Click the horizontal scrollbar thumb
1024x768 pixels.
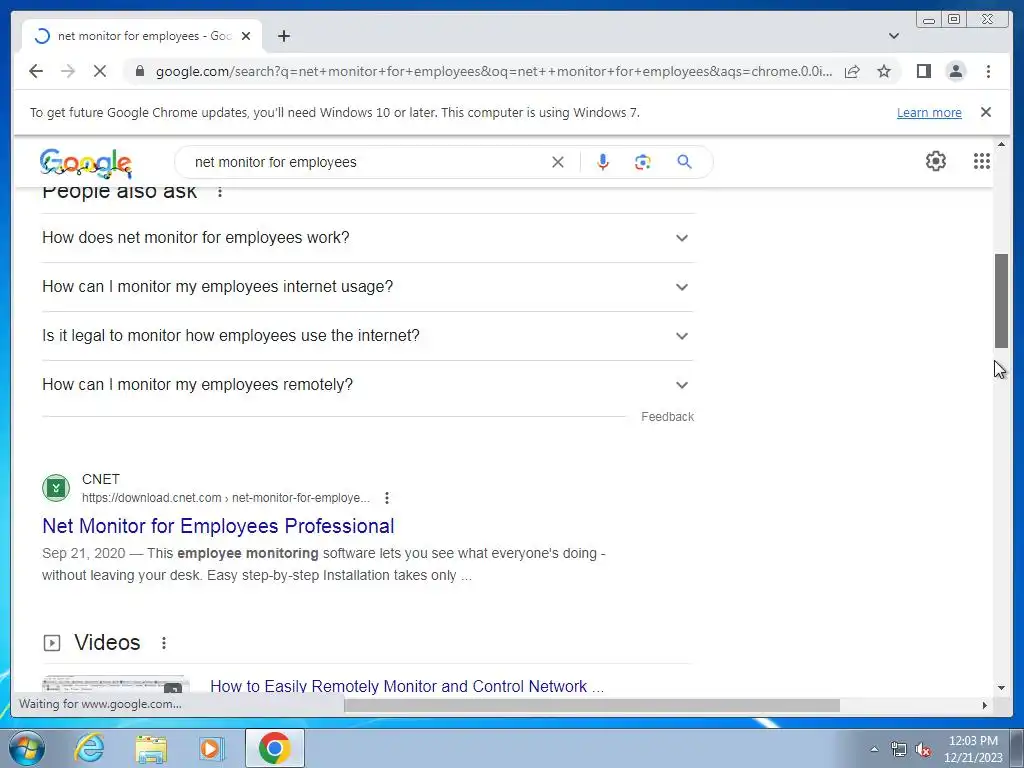[592, 705]
